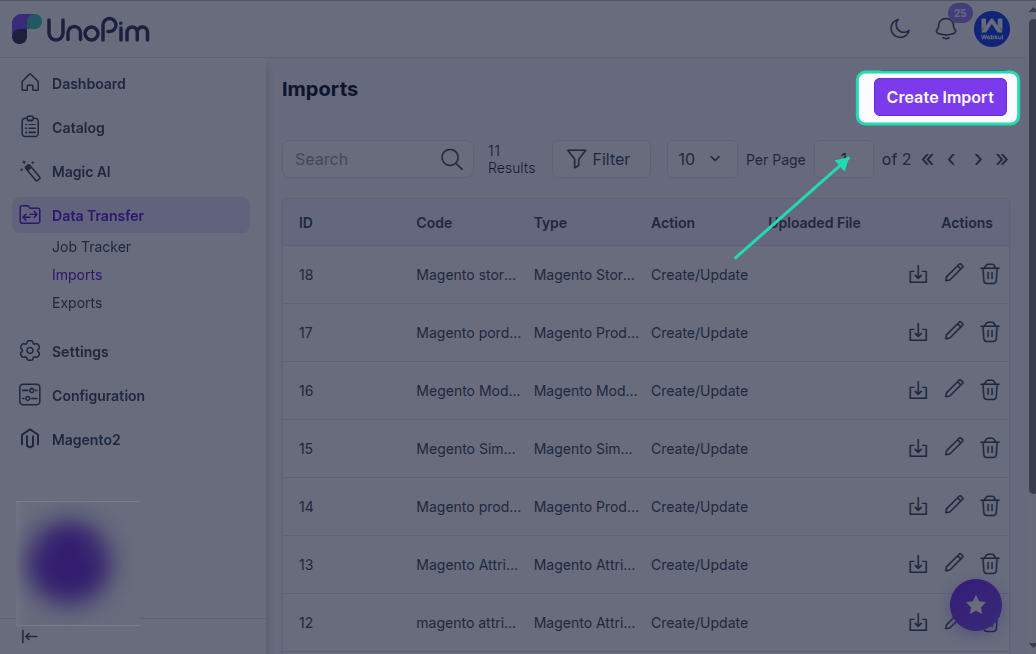Edit import ID 14

953,505
